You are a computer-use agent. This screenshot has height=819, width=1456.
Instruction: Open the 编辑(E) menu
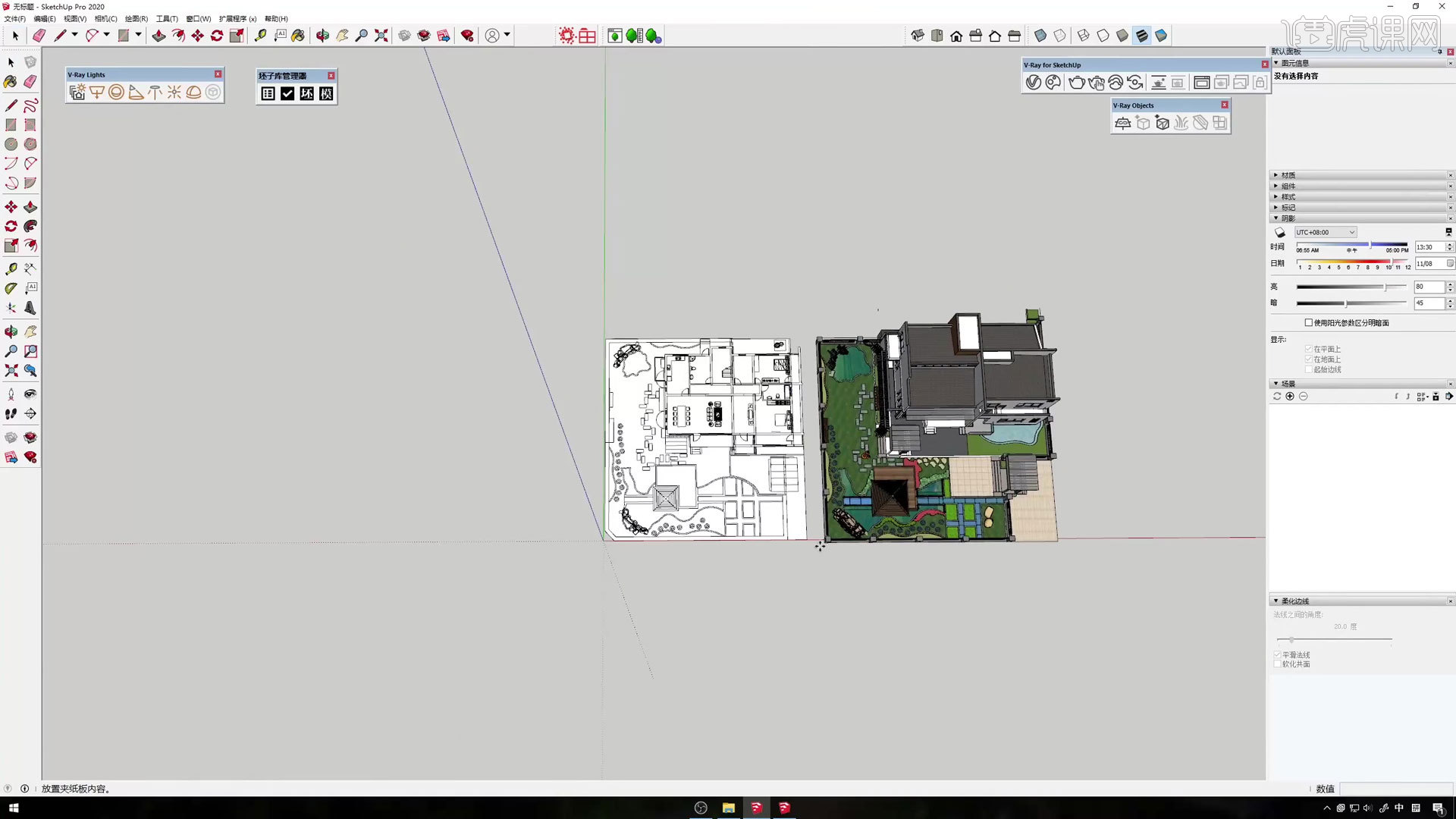click(x=44, y=19)
